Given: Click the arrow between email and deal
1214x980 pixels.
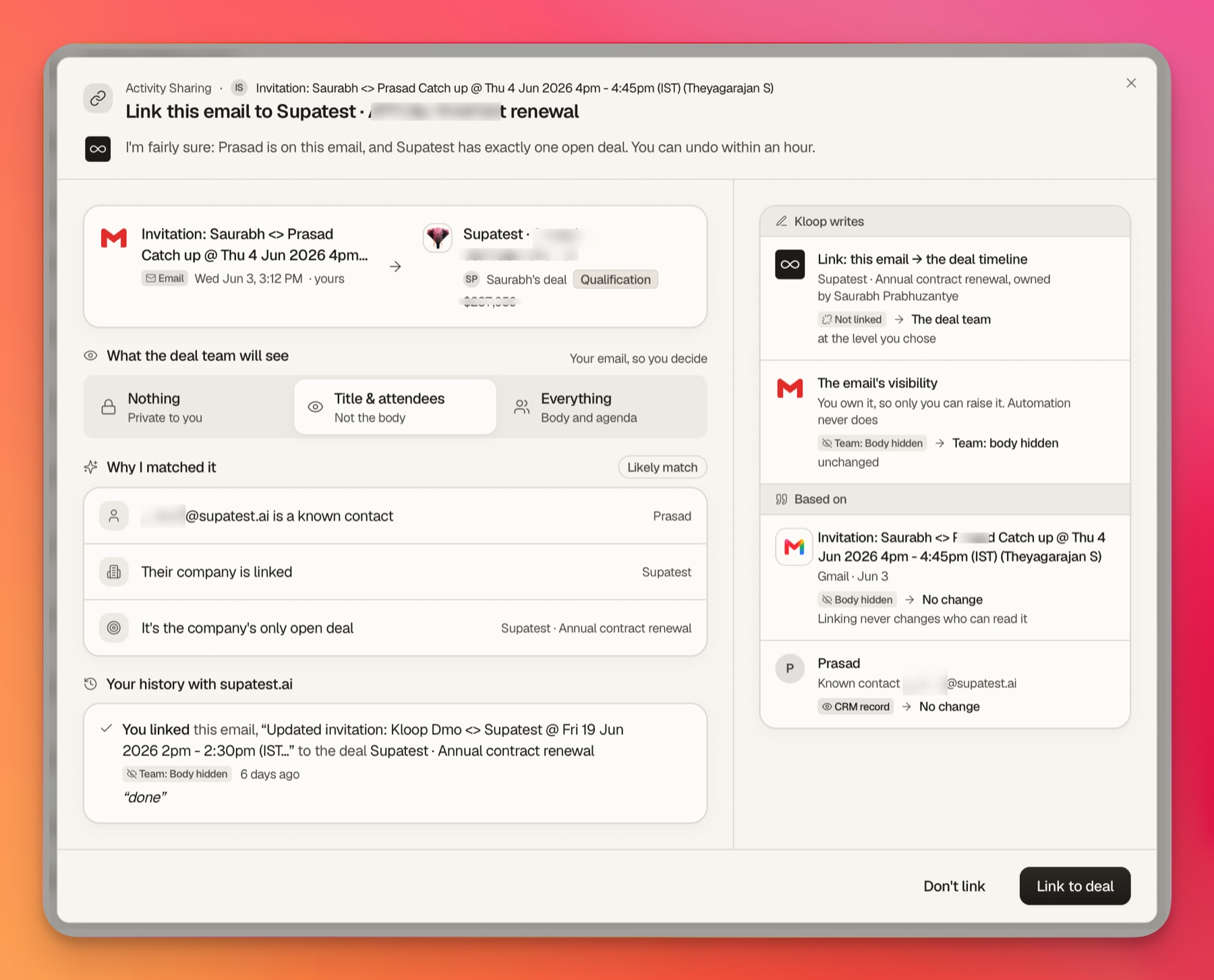Looking at the screenshot, I should click(x=396, y=267).
